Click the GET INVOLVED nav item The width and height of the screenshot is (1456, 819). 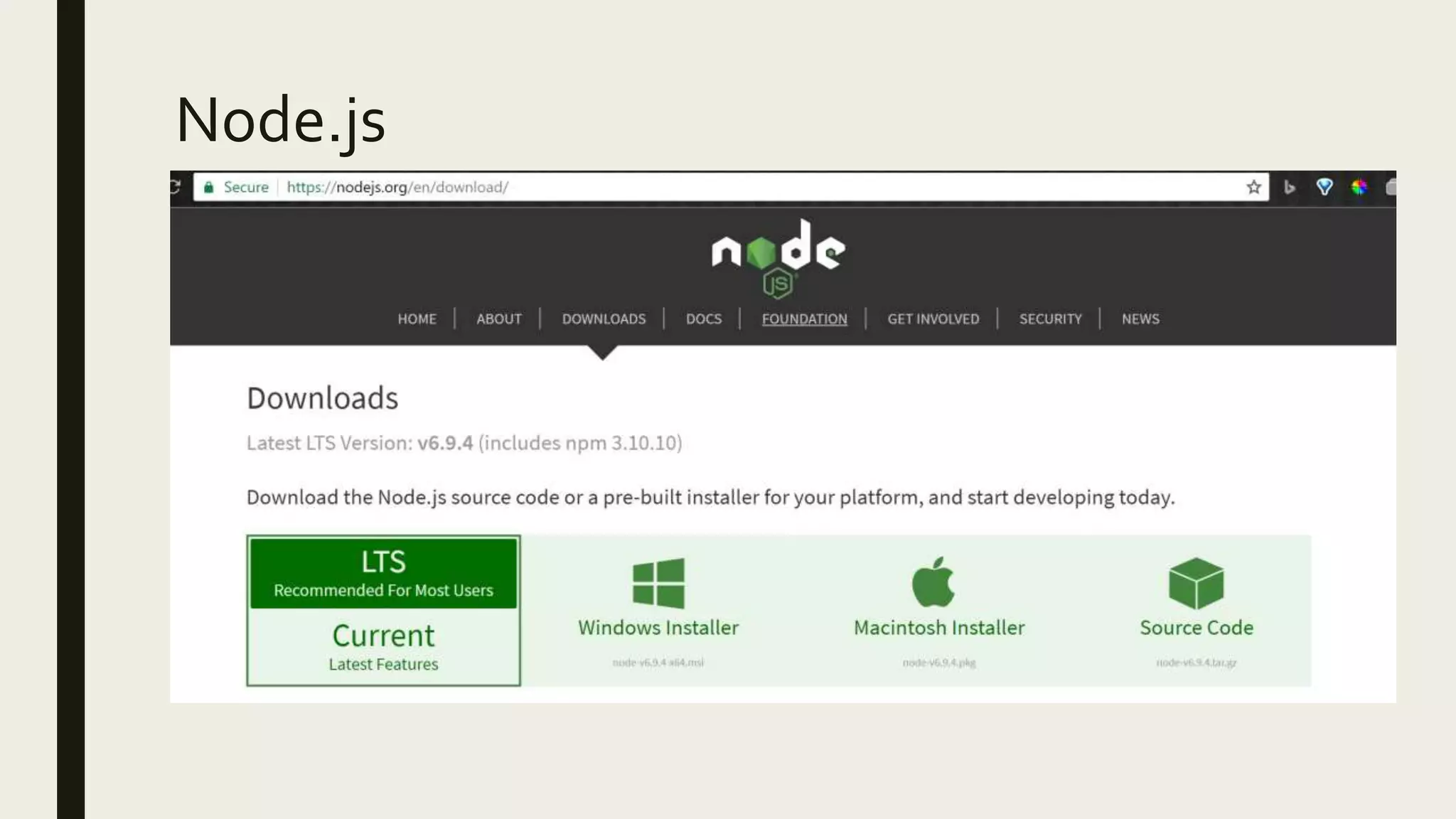933,319
